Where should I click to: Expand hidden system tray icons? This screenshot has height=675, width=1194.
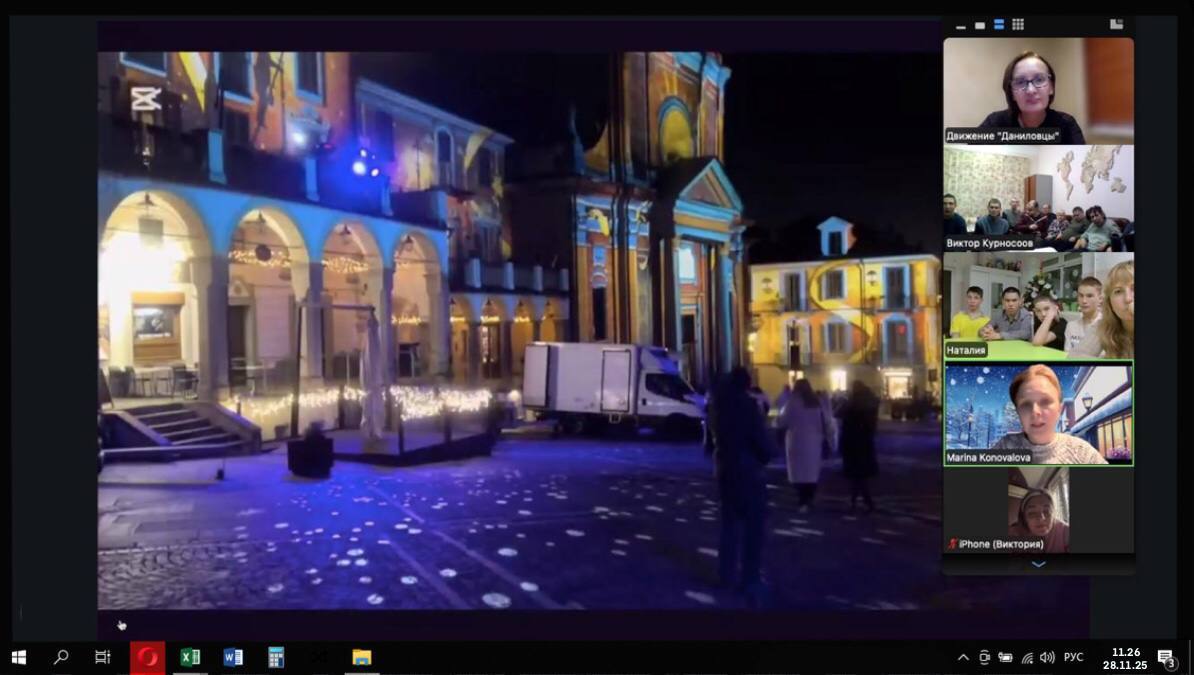[963, 657]
